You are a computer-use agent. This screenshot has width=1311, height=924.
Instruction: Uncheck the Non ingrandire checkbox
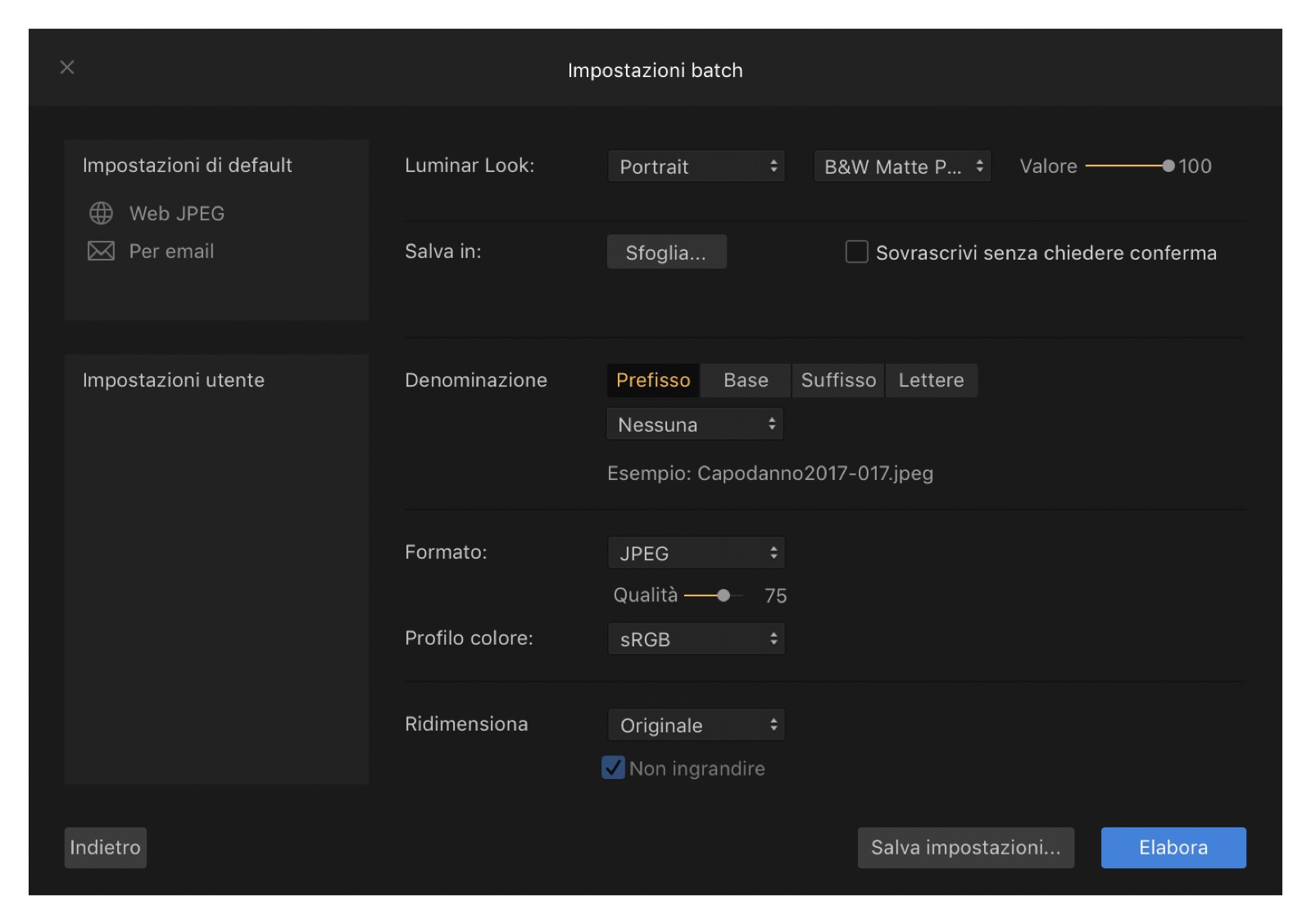click(613, 768)
